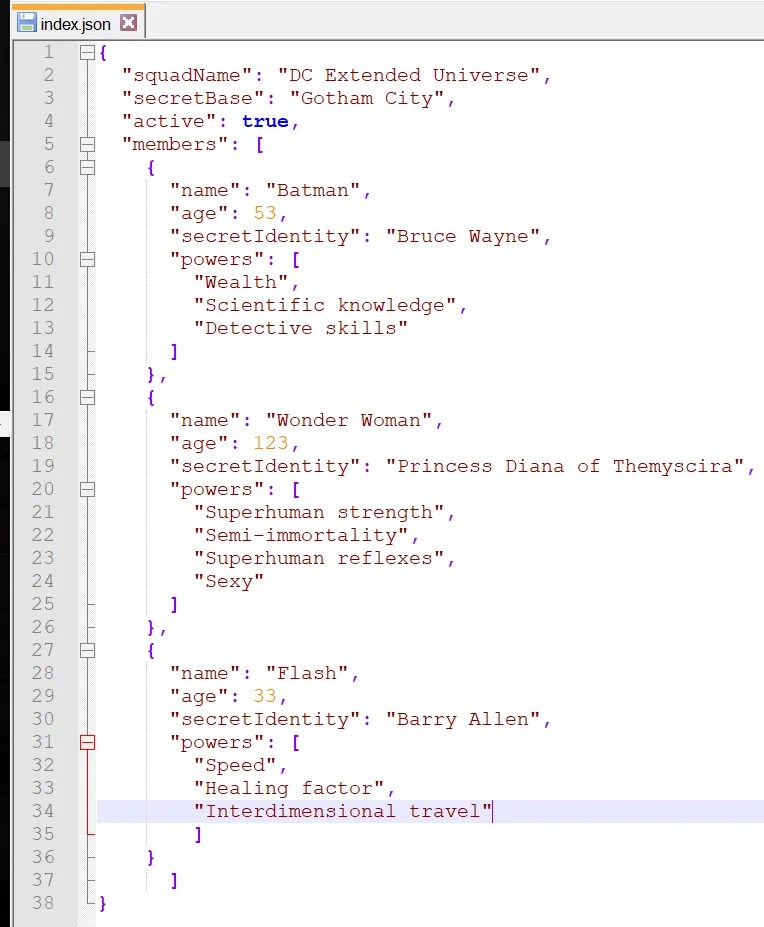The image size is (764, 927).
Task: Click the "Semi-immortality" entry
Action: point(300,535)
